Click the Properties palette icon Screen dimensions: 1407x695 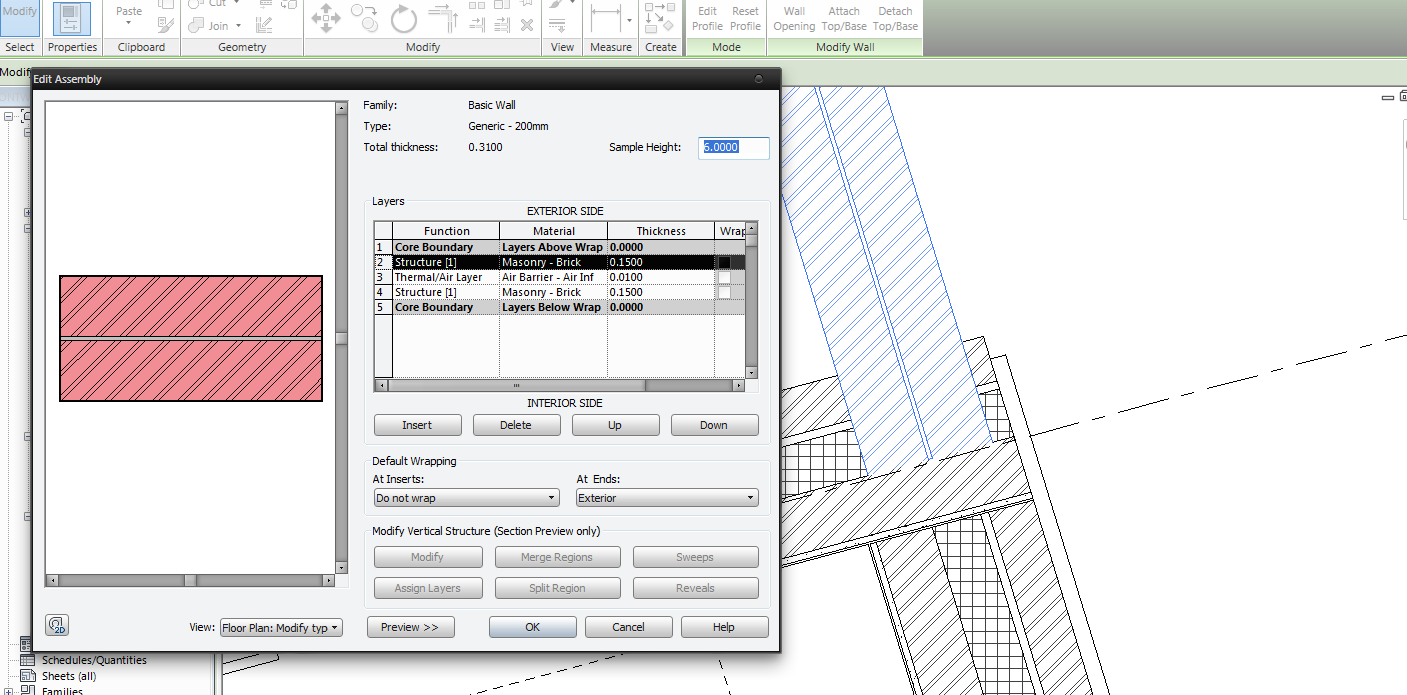[x=72, y=18]
